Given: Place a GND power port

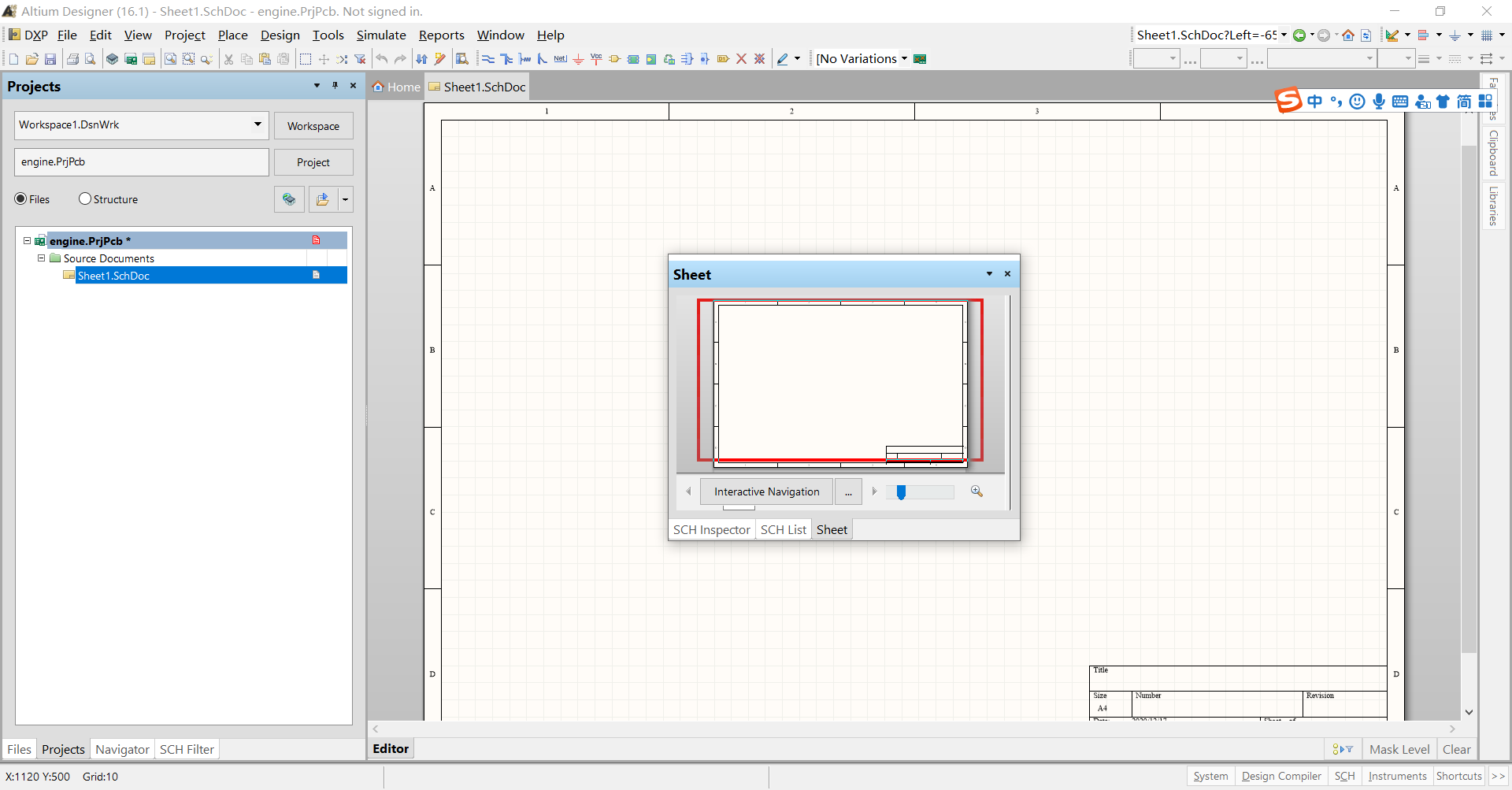Looking at the screenshot, I should (x=578, y=58).
